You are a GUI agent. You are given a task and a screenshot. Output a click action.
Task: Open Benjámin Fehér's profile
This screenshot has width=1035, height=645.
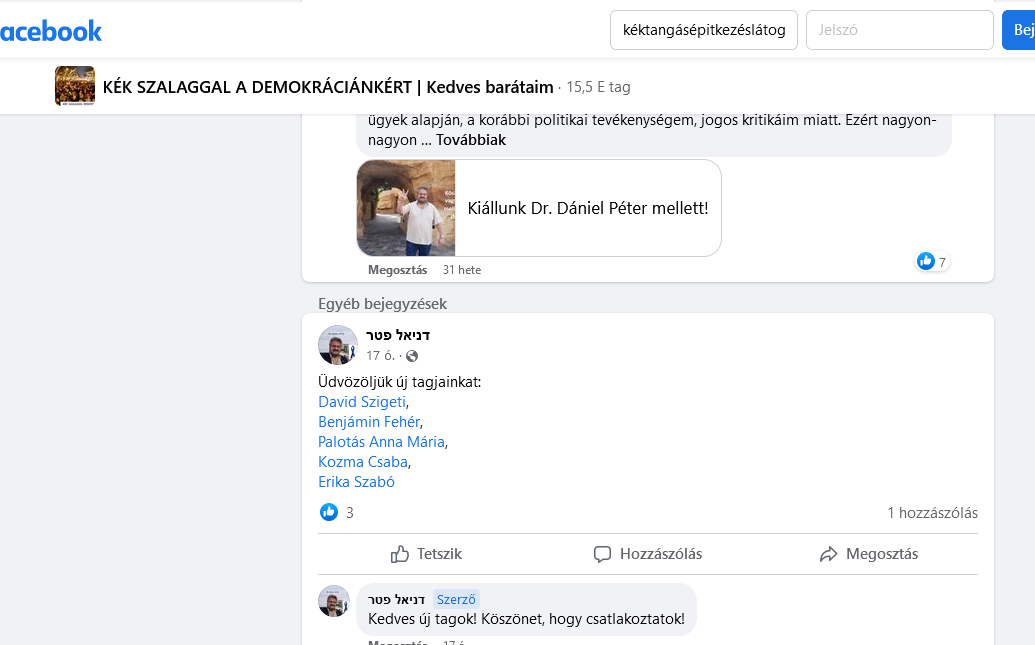(x=369, y=422)
